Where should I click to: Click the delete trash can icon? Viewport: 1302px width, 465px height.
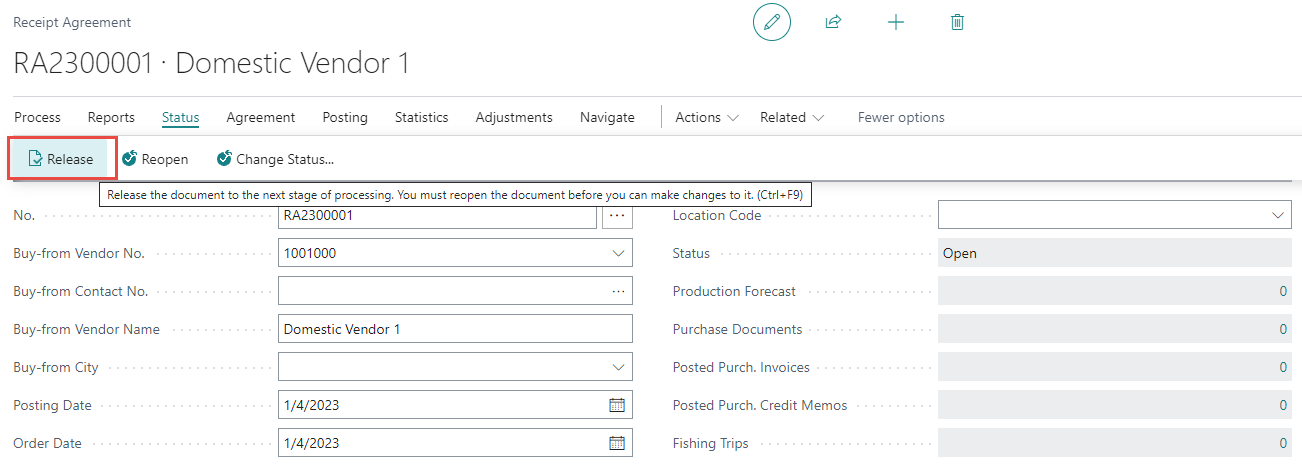click(957, 22)
